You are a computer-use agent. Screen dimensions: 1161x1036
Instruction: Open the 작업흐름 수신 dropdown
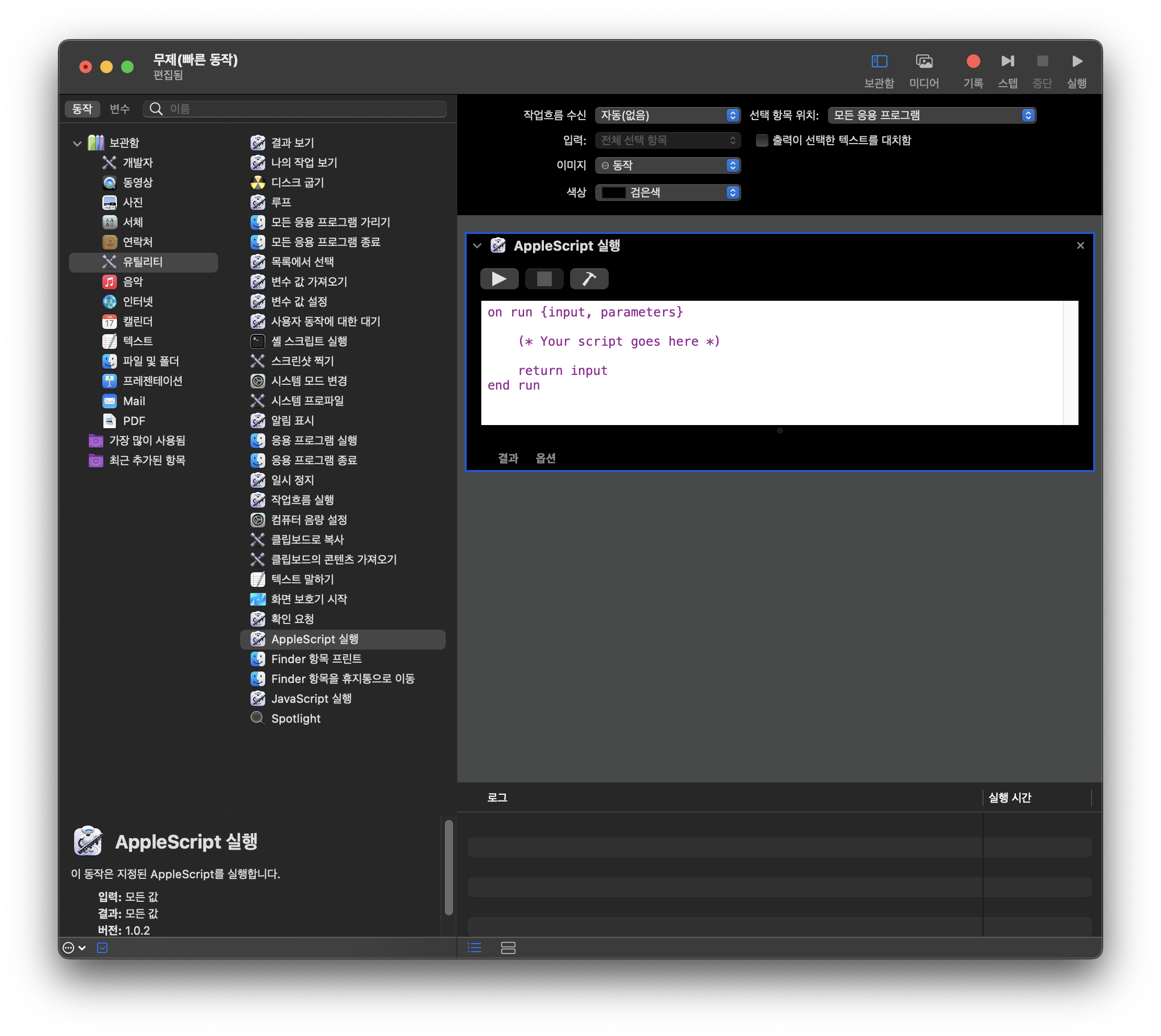668,115
